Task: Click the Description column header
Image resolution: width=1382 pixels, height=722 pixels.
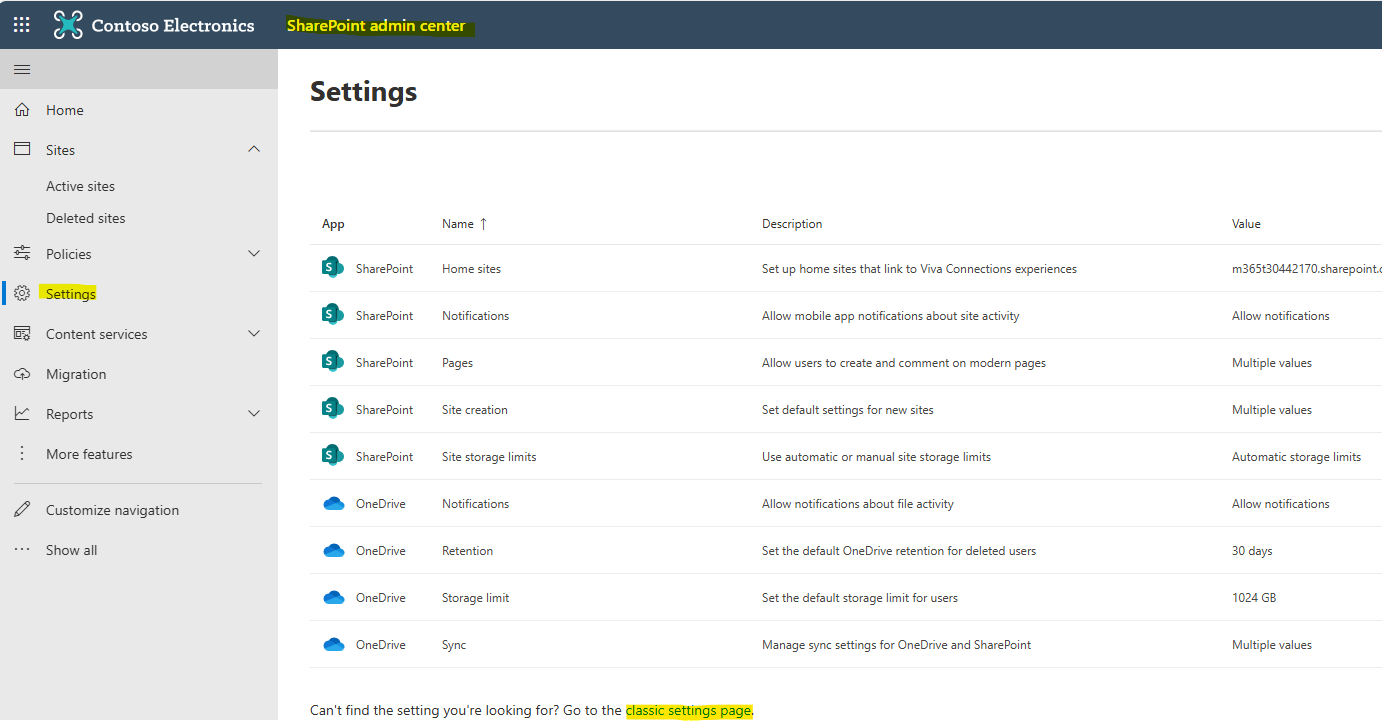Action: point(792,224)
